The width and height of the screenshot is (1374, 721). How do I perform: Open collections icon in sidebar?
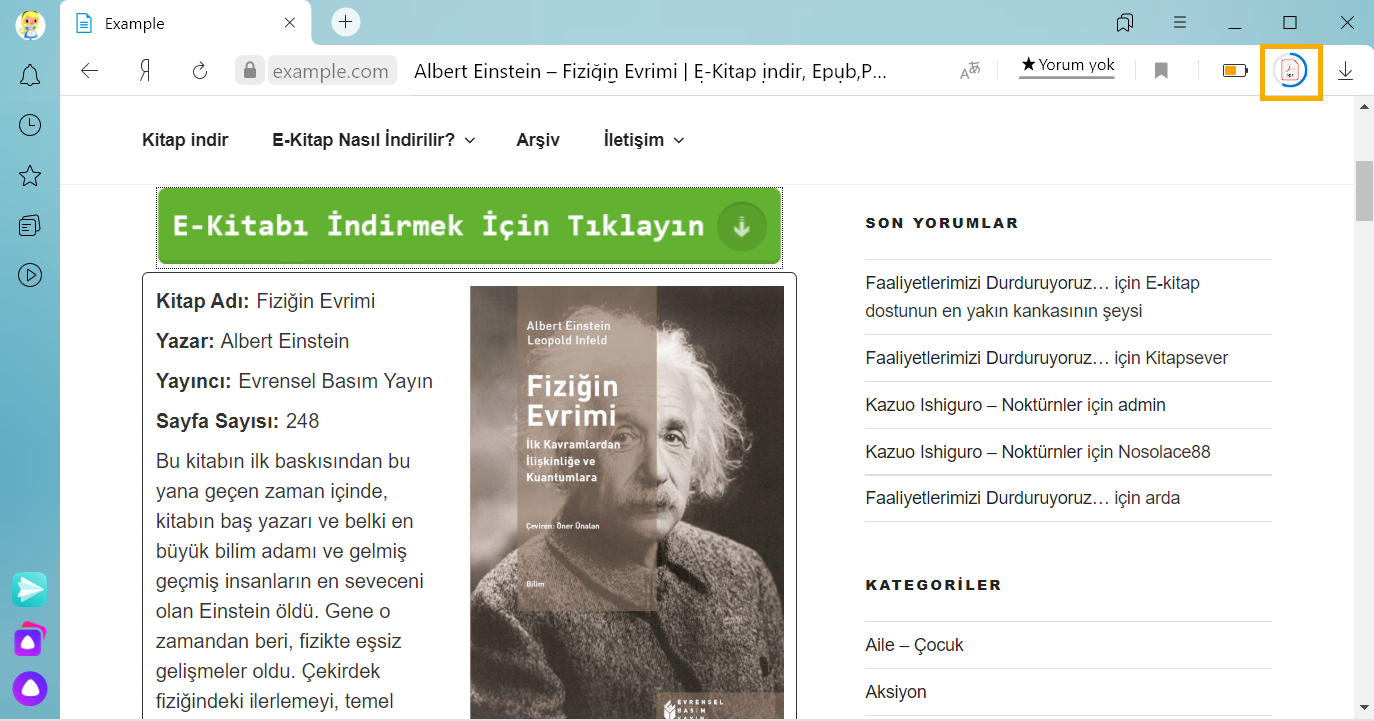(x=30, y=225)
